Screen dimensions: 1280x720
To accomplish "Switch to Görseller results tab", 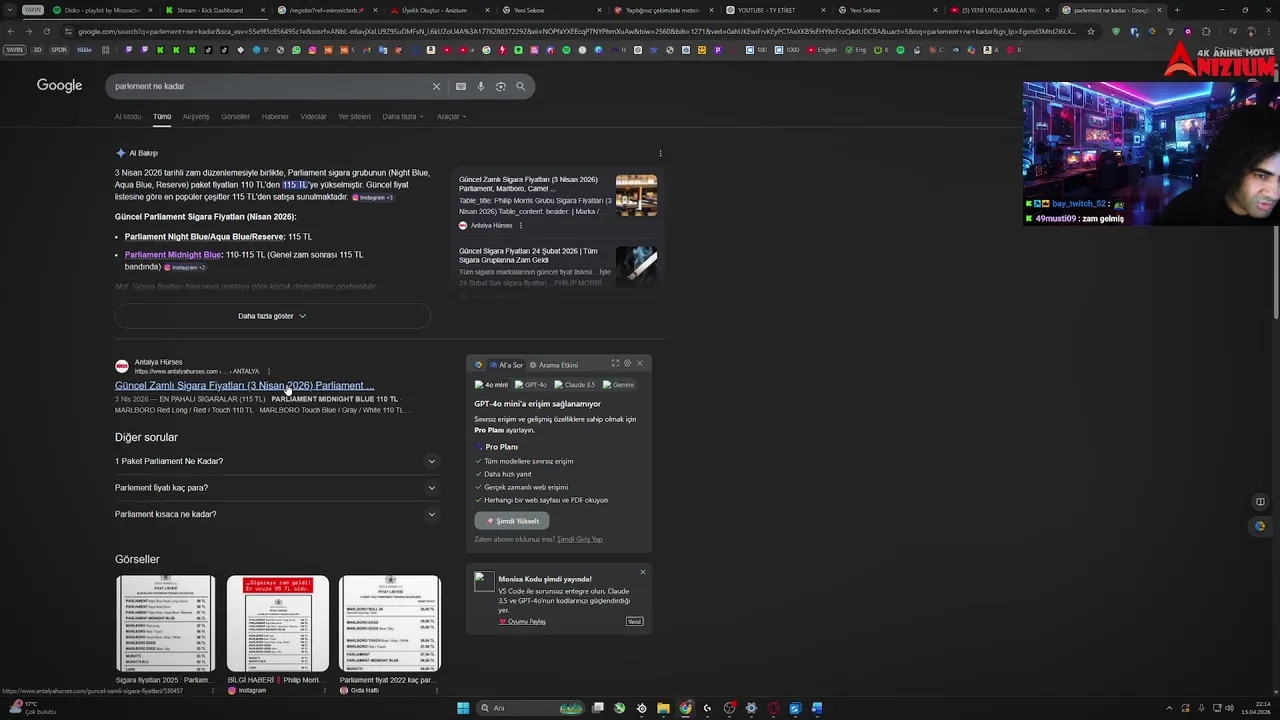I will [x=236, y=116].
